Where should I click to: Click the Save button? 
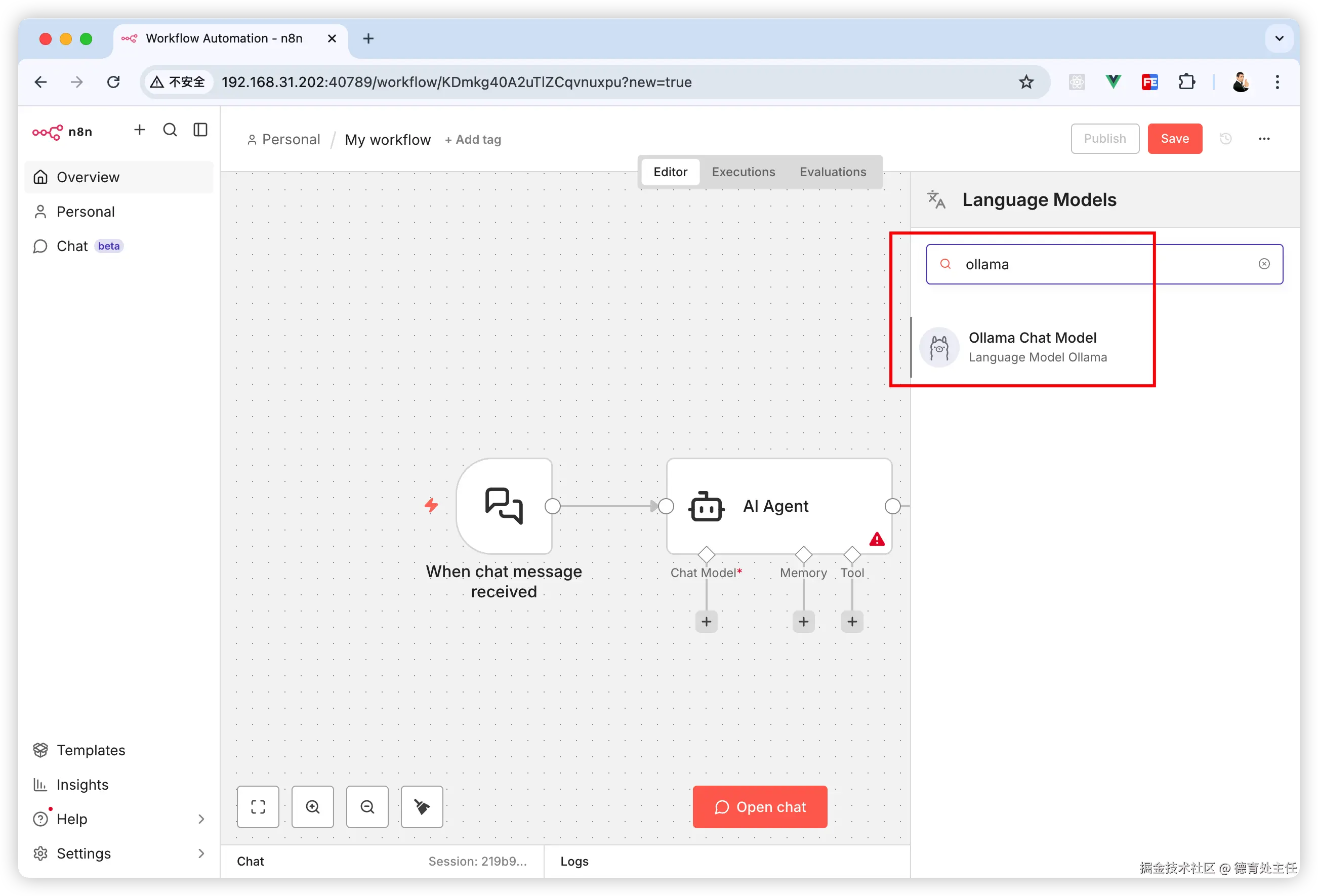[x=1175, y=138]
